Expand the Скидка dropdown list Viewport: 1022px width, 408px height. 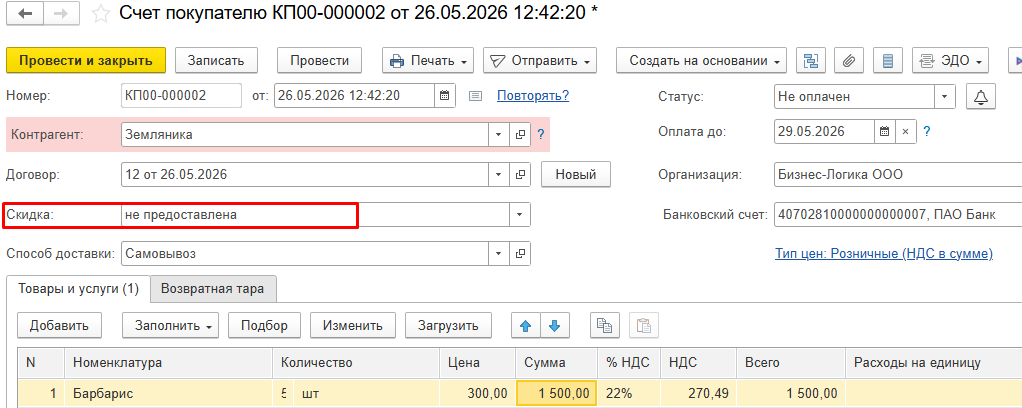520,214
